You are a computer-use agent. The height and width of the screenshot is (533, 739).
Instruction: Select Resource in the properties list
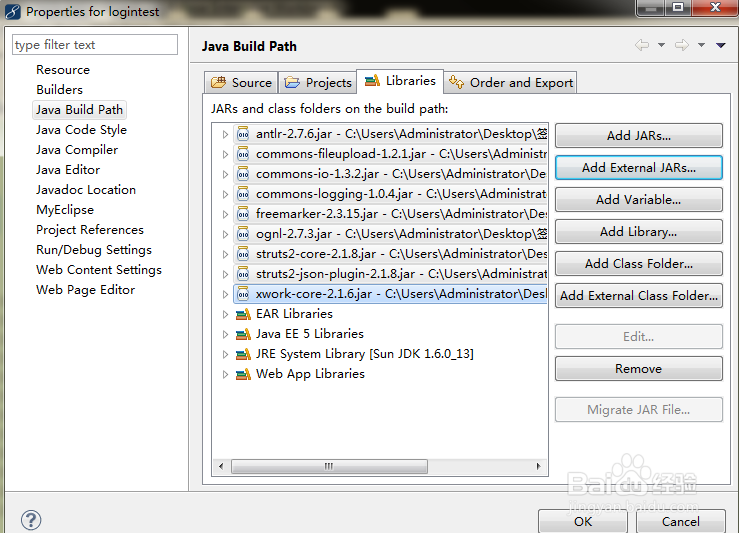pos(63,70)
